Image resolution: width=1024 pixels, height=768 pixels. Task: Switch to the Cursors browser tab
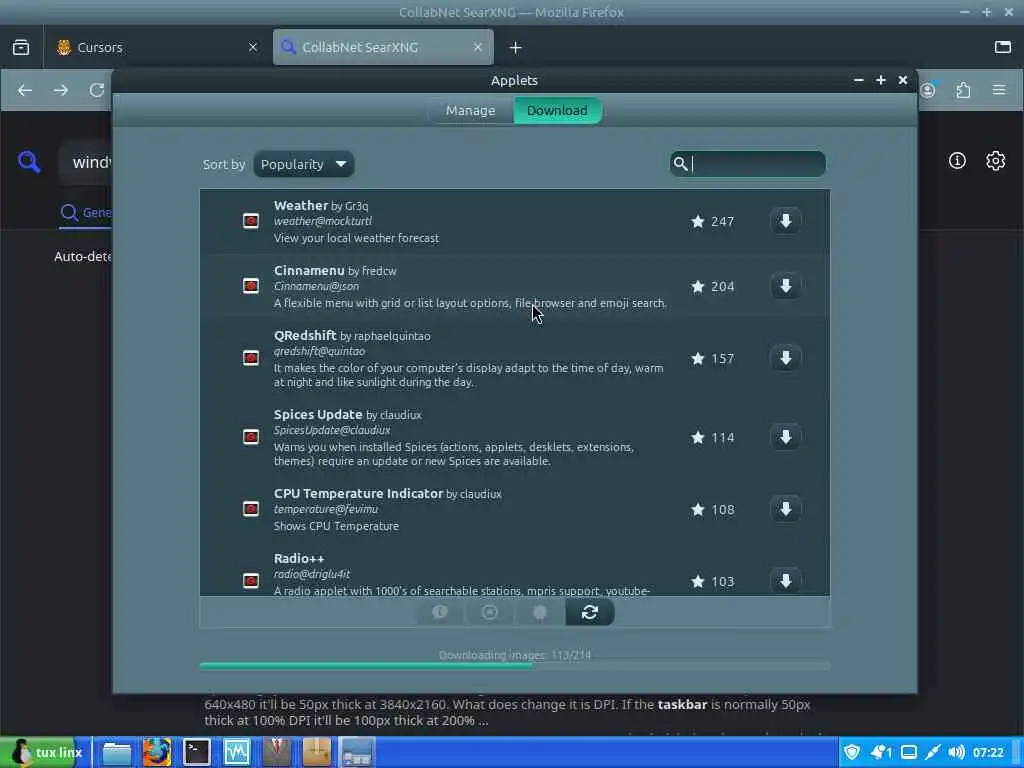(157, 47)
